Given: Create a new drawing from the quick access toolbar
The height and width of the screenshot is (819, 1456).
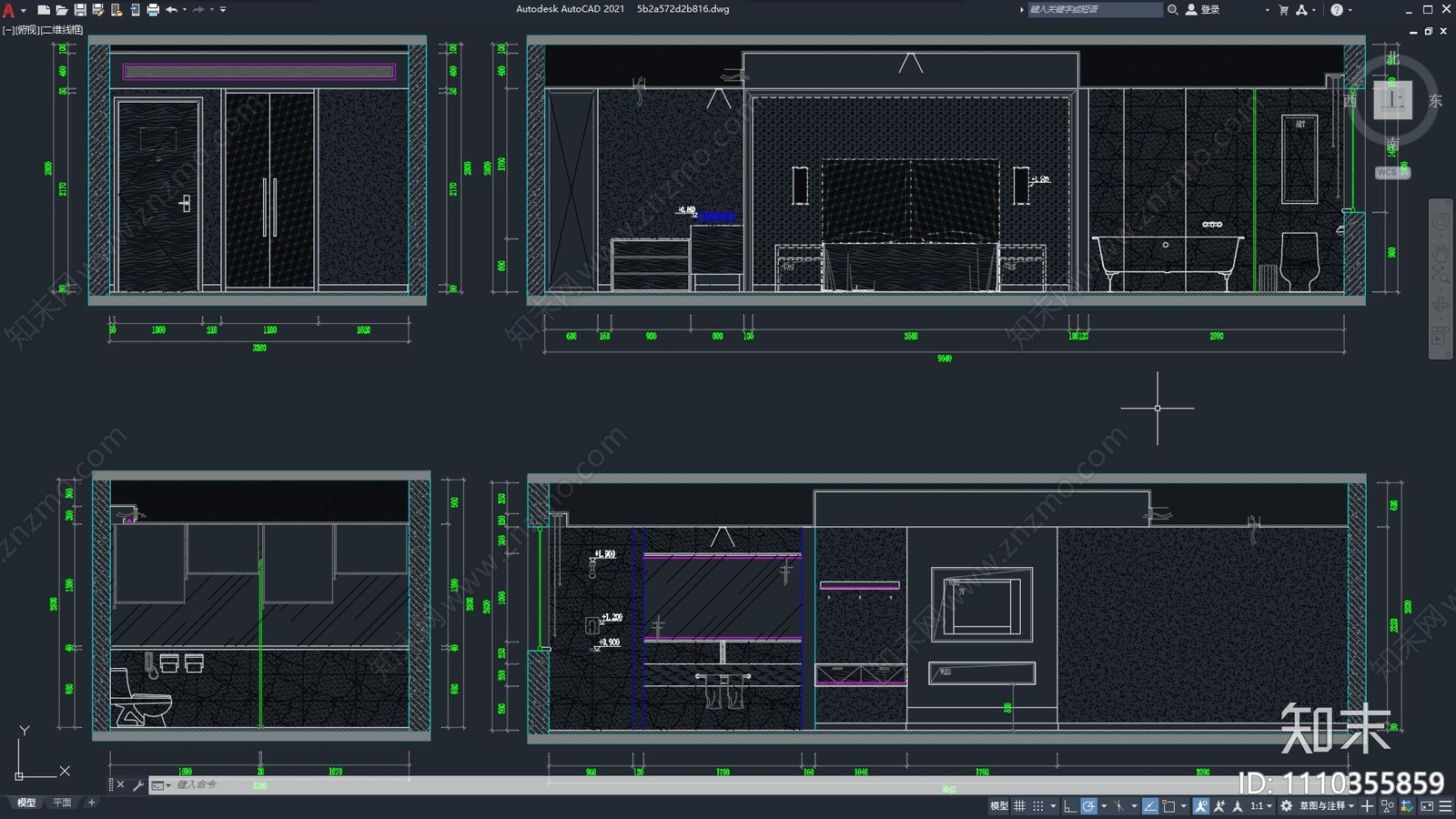Looking at the screenshot, I should pyautogui.click(x=43, y=10).
